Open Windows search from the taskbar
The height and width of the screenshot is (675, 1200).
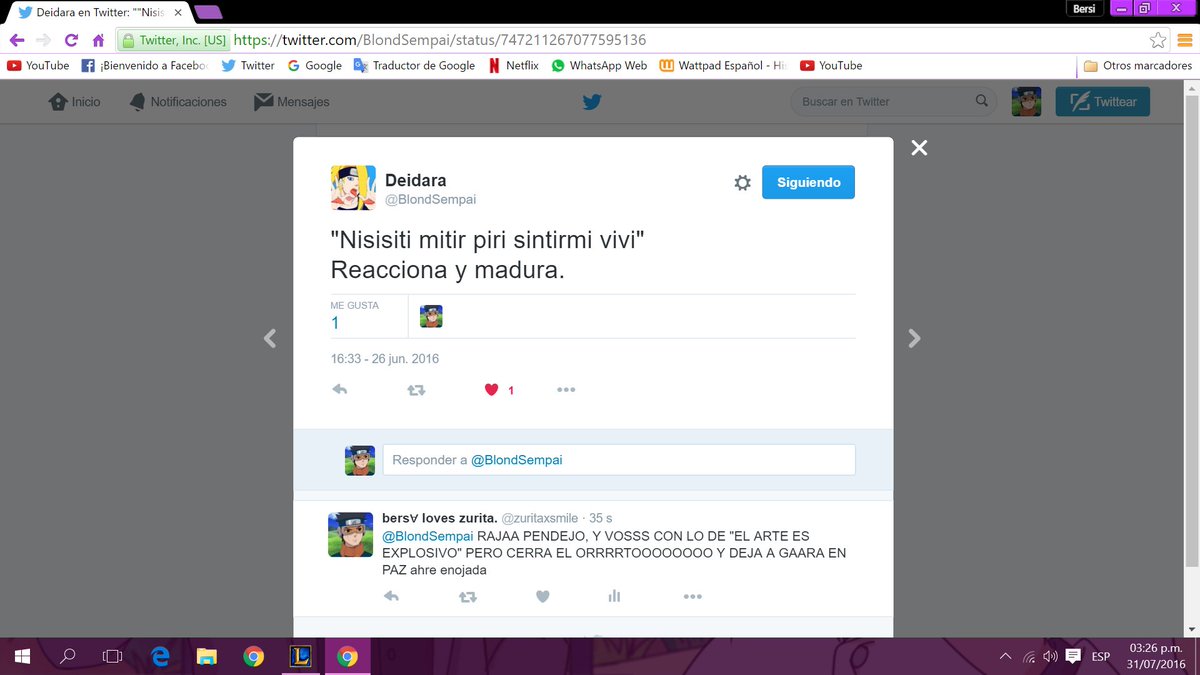[x=68, y=656]
